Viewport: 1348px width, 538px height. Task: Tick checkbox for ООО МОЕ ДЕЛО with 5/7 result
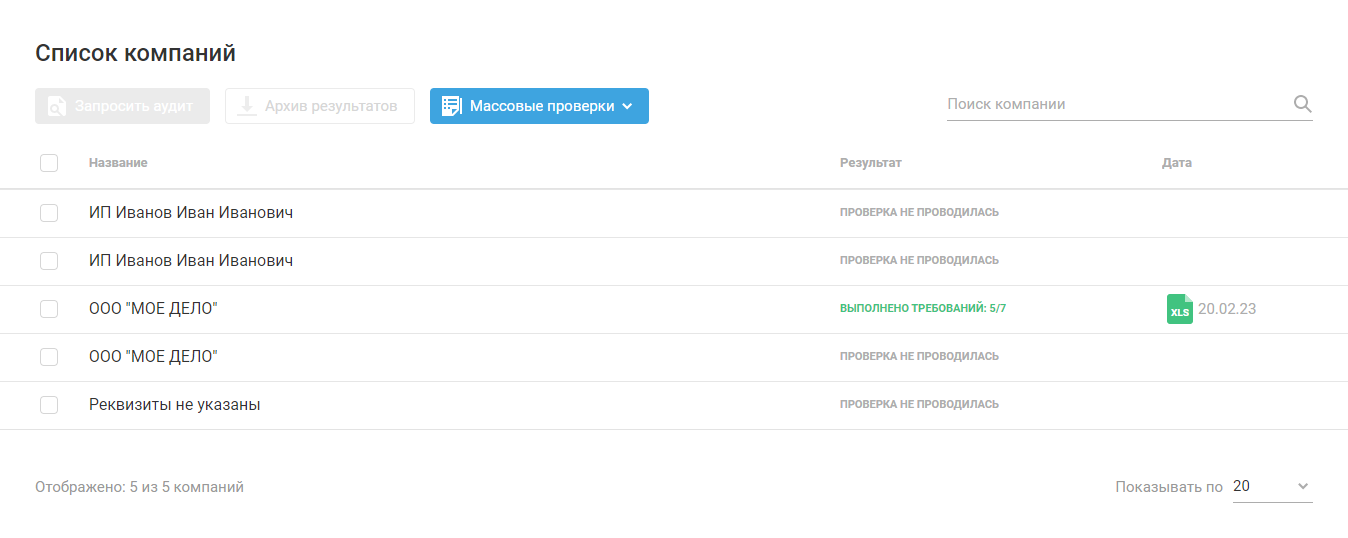[x=49, y=309]
